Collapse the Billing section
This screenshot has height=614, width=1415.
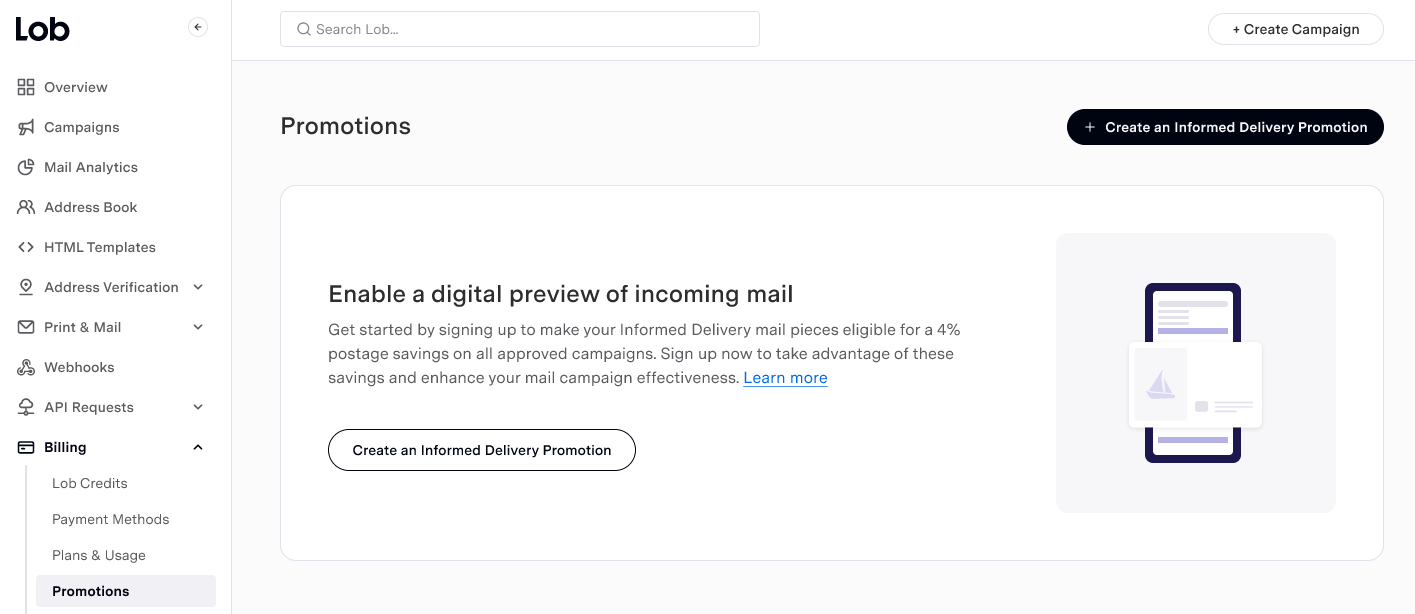(x=198, y=447)
